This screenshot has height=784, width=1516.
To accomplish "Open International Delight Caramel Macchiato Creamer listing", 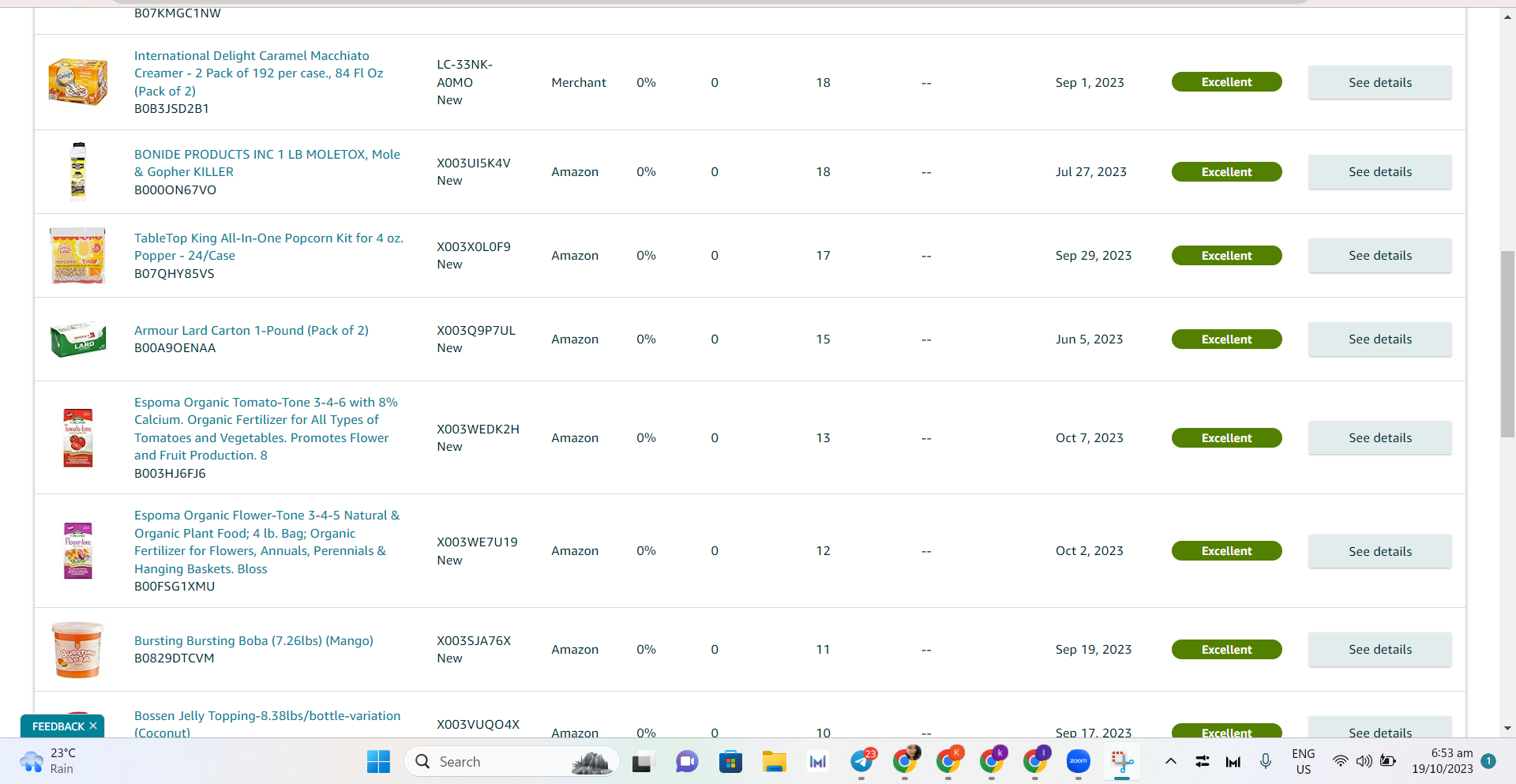I will (x=258, y=73).
